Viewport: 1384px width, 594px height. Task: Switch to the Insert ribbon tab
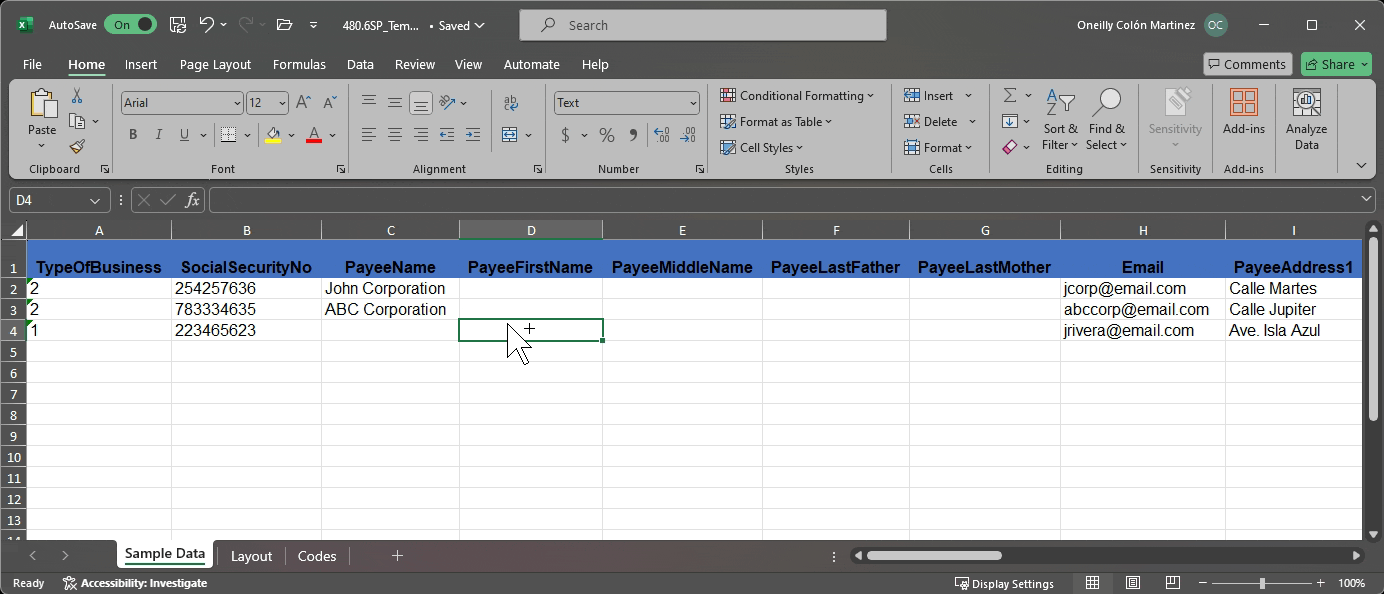tap(141, 64)
